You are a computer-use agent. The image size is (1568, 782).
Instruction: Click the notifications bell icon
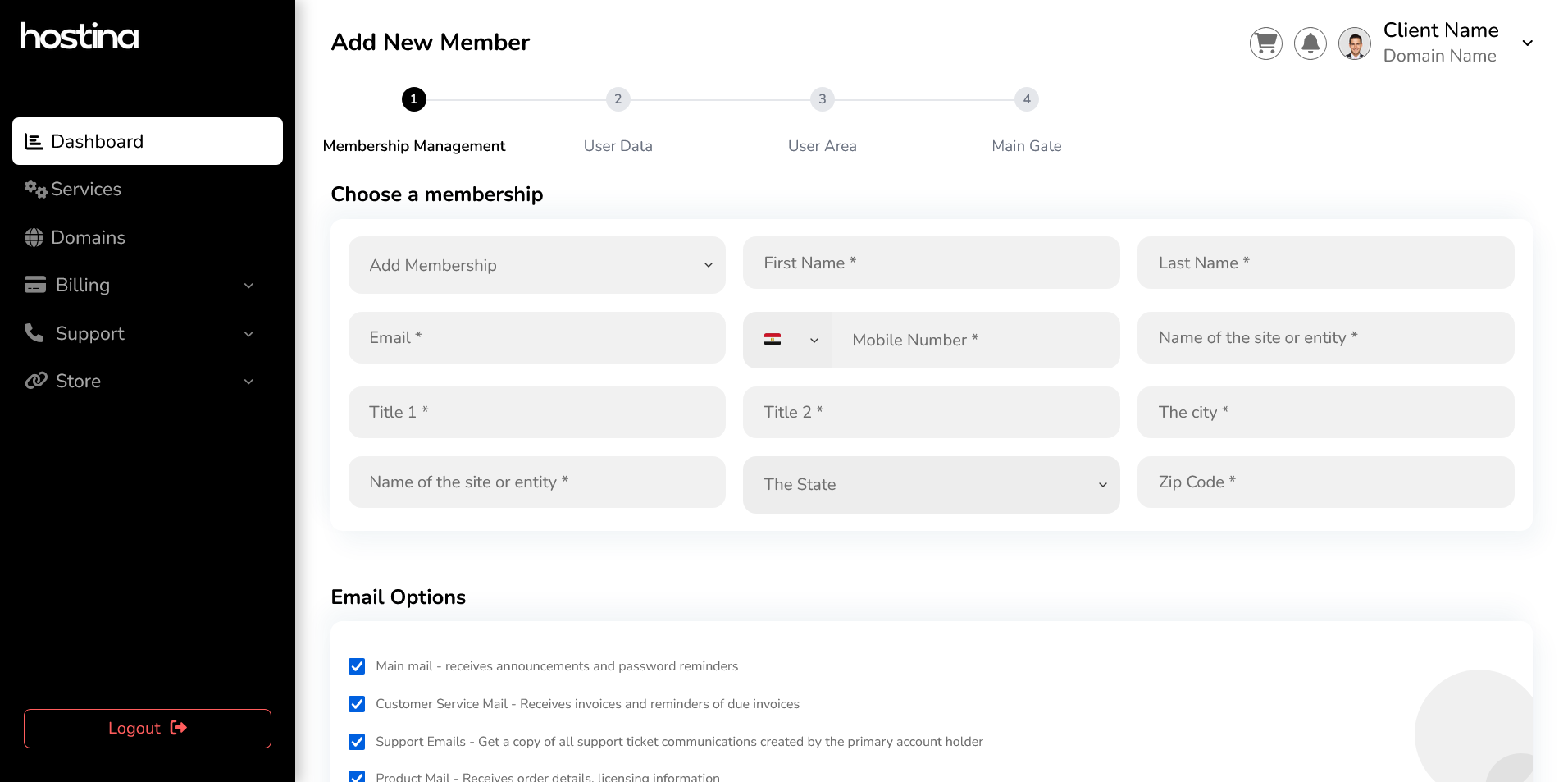(x=1310, y=43)
